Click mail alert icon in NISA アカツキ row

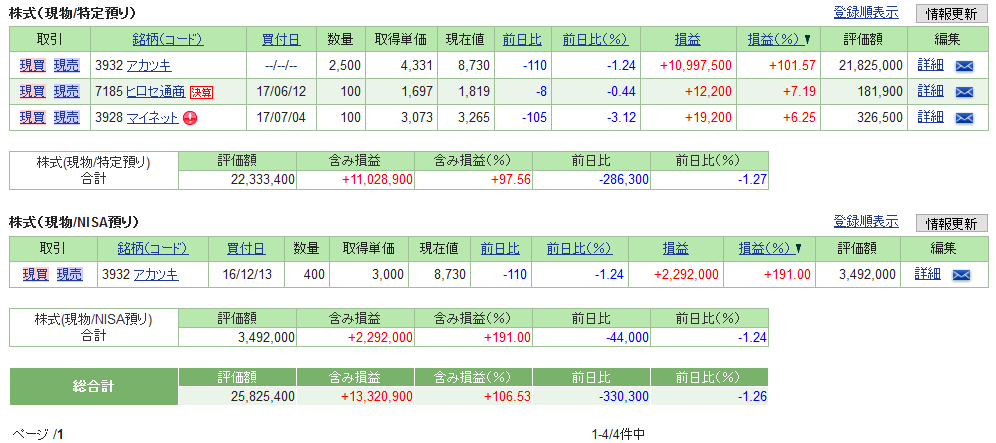click(960, 275)
